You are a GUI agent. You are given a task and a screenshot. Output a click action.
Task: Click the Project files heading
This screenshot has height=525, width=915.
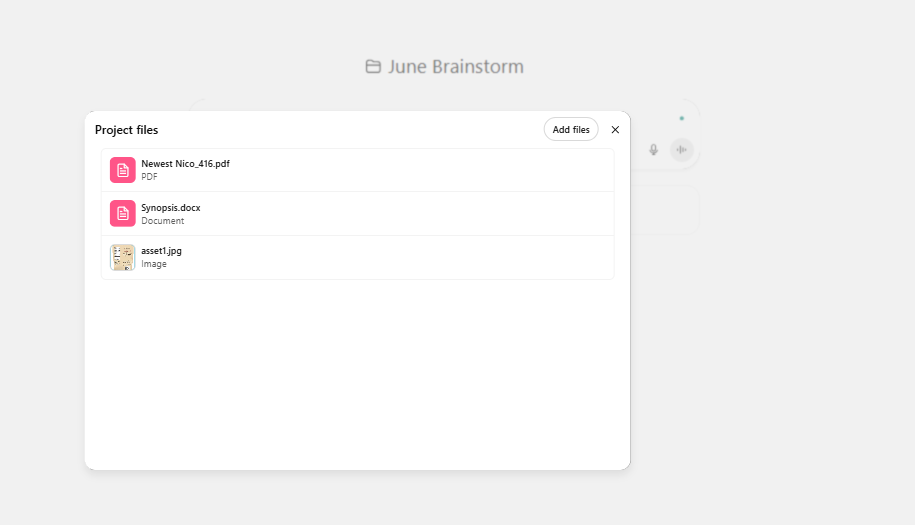126,130
